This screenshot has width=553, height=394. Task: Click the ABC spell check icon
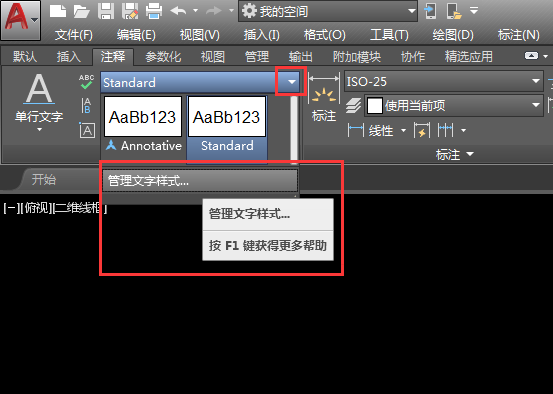click(x=86, y=81)
